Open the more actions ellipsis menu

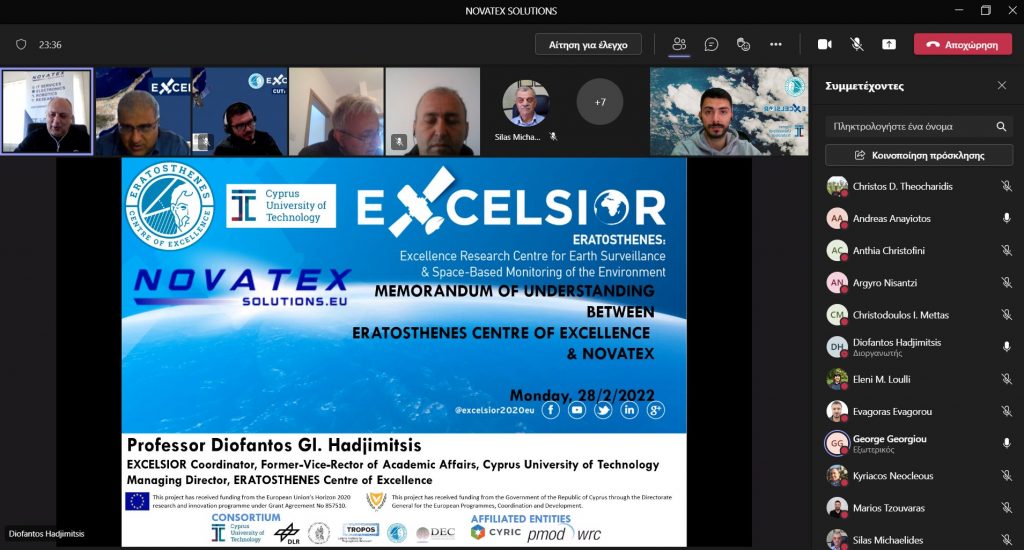tap(776, 44)
